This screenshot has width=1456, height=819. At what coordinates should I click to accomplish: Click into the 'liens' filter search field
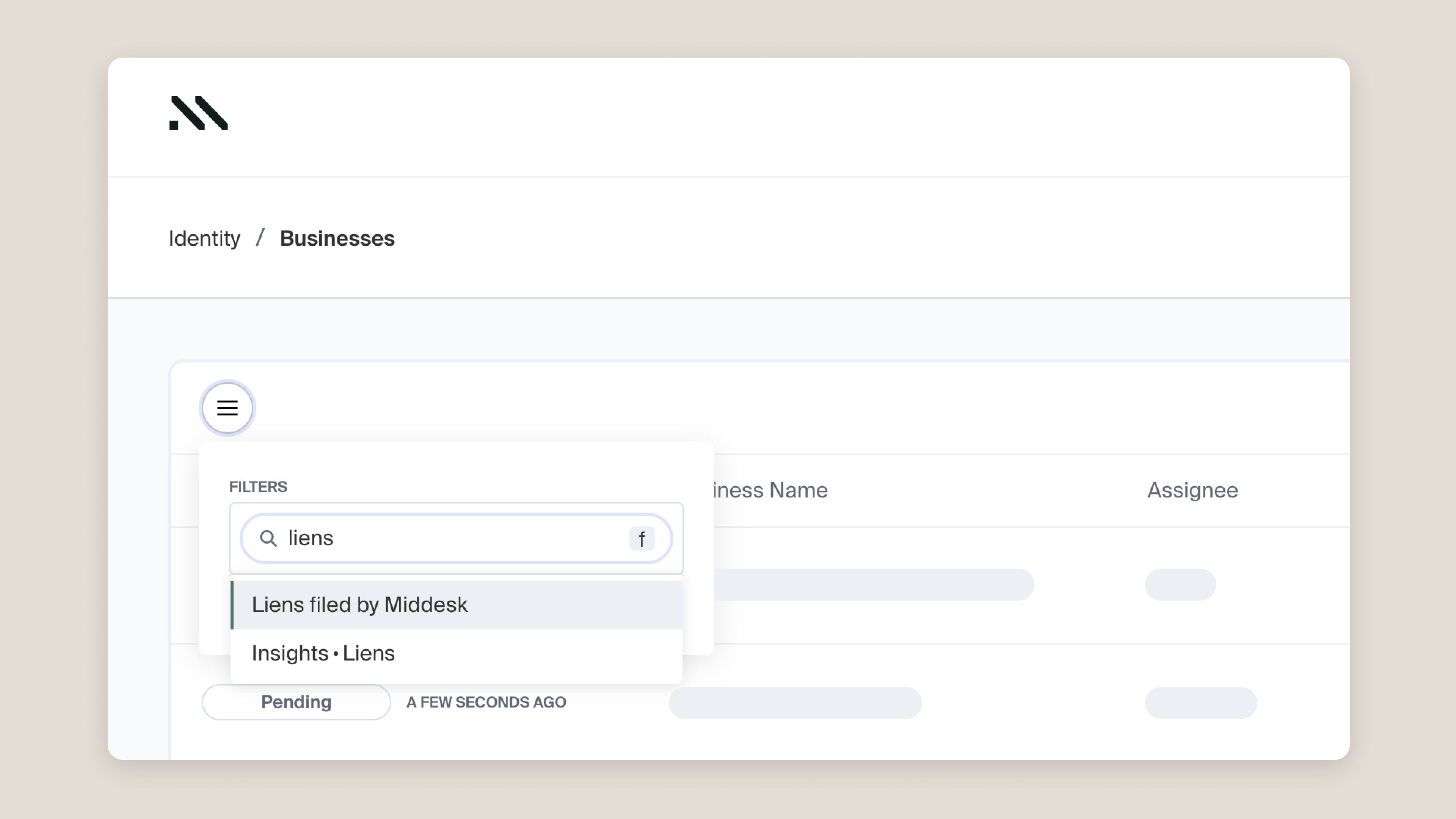pos(457,538)
